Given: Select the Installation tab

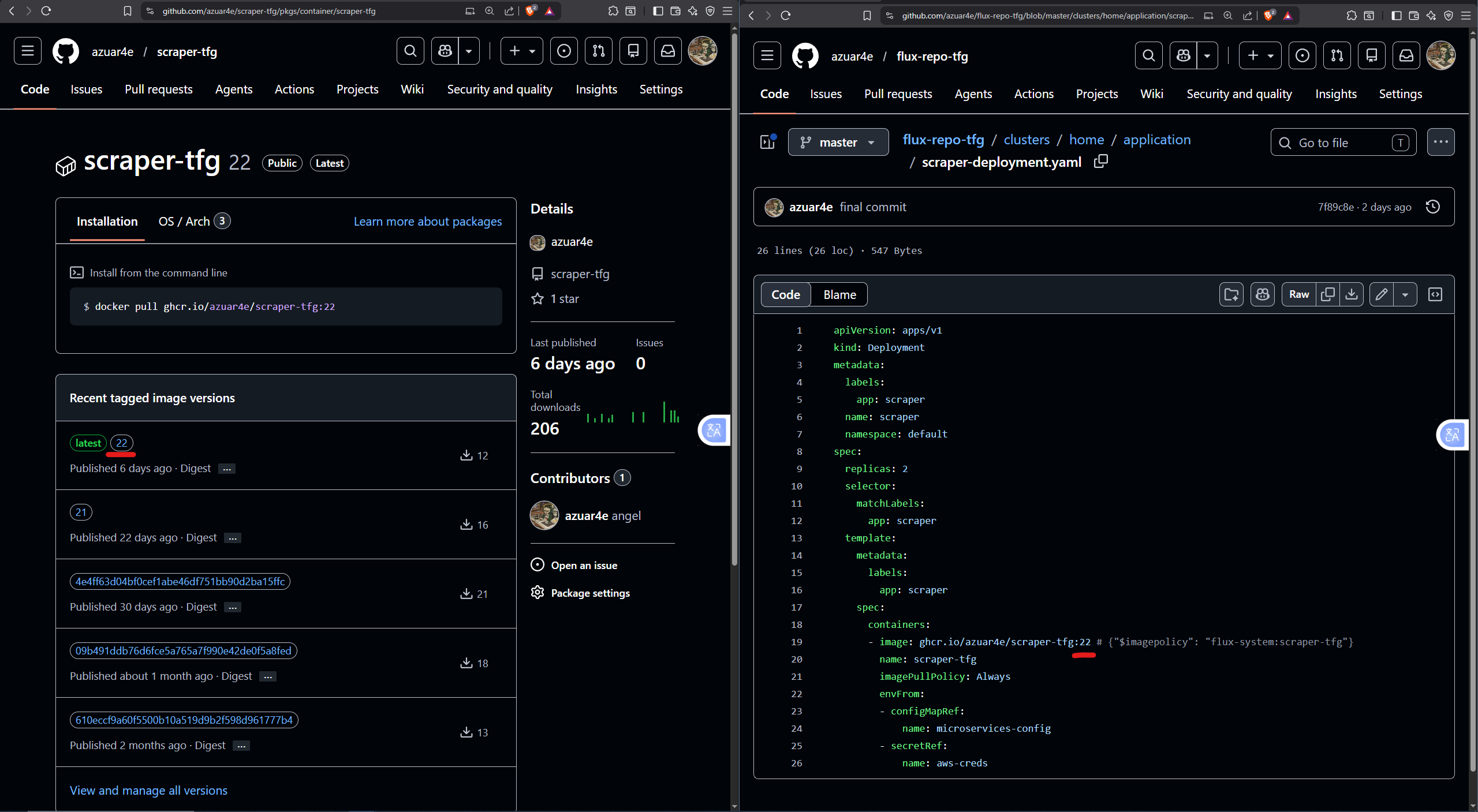Looking at the screenshot, I should (x=107, y=222).
